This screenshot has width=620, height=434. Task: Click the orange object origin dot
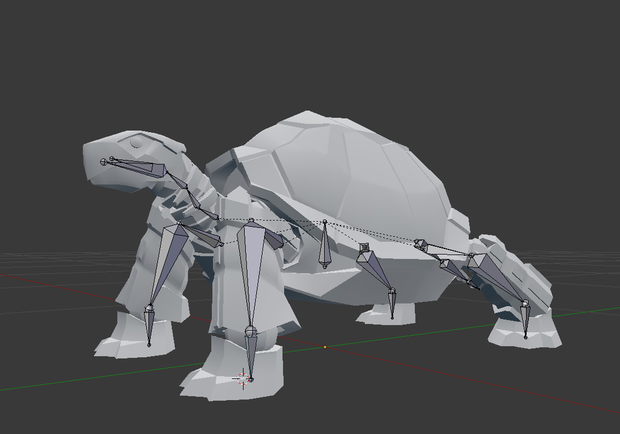tap(325, 347)
